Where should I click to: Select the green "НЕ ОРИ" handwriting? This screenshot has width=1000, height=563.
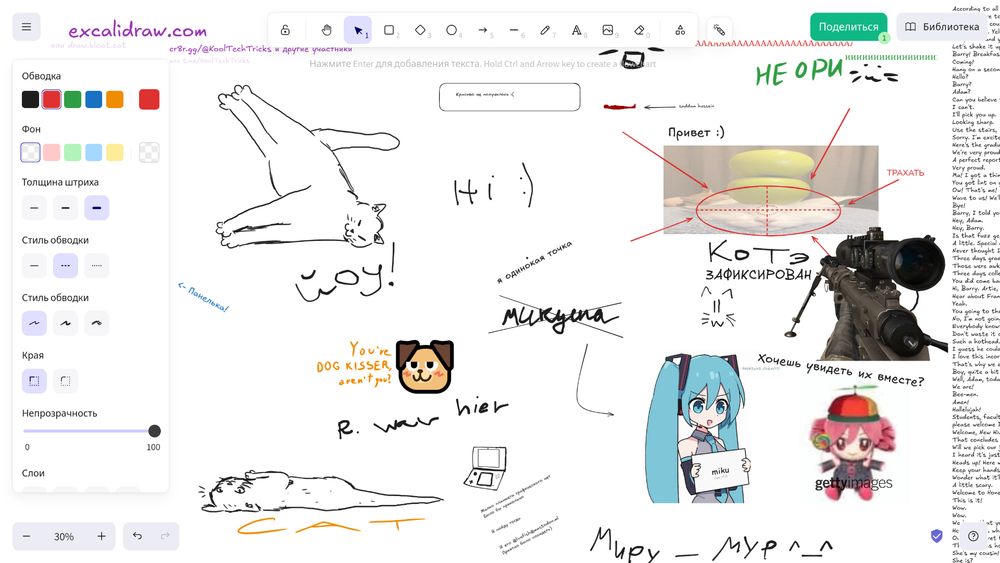coord(799,71)
